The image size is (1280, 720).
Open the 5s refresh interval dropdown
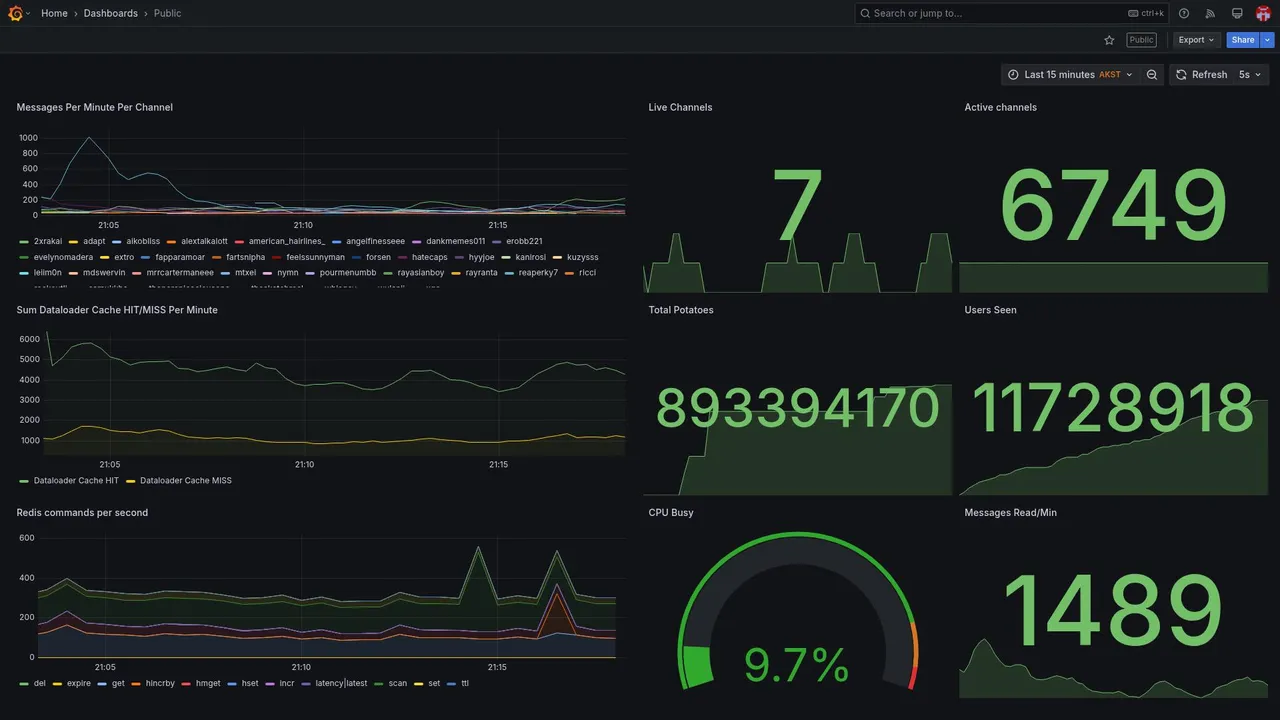1250,75
